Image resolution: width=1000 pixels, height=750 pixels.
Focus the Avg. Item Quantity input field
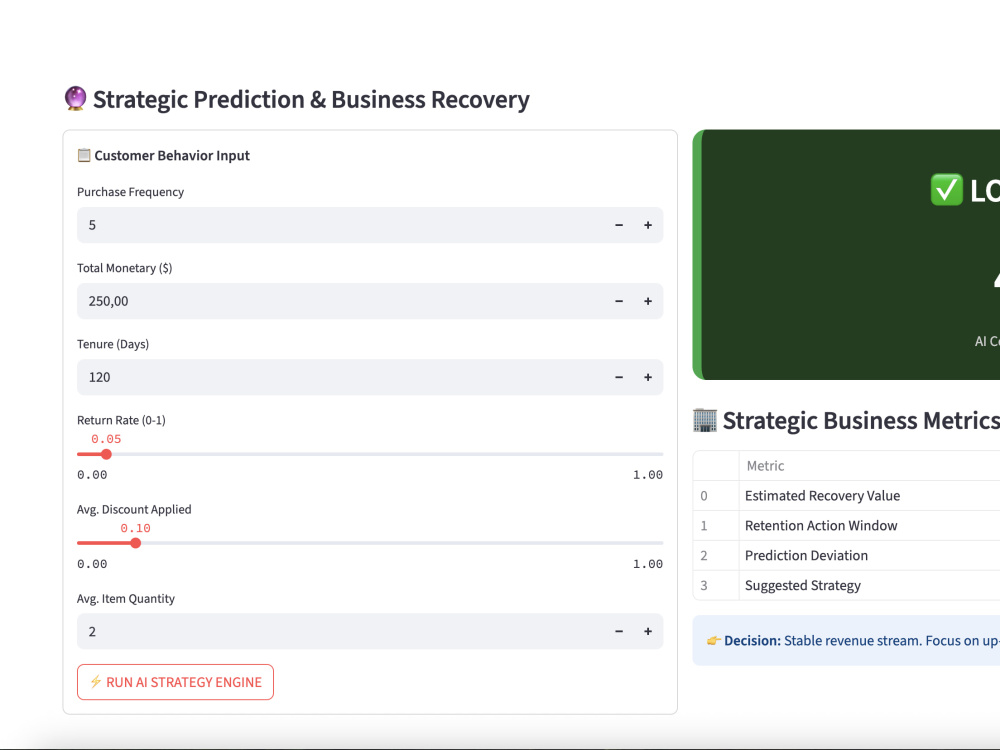[341, 631]
